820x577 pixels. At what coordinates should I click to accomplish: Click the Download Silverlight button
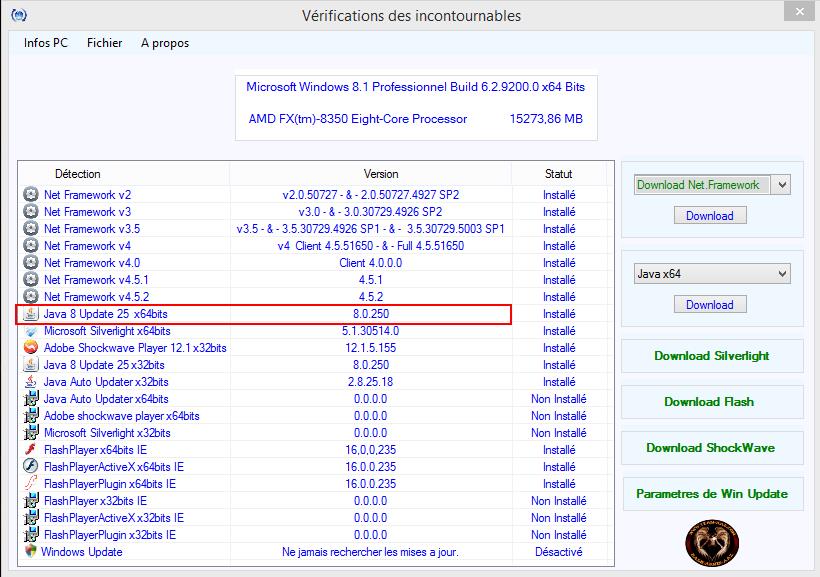[712, 356]
